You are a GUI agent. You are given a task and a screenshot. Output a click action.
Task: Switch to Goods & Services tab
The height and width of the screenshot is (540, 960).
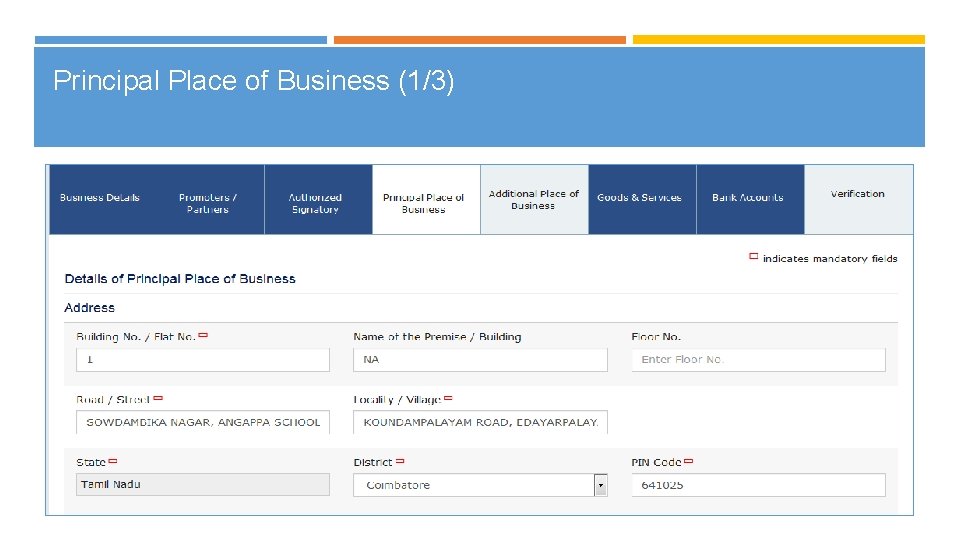click(640, 198)
